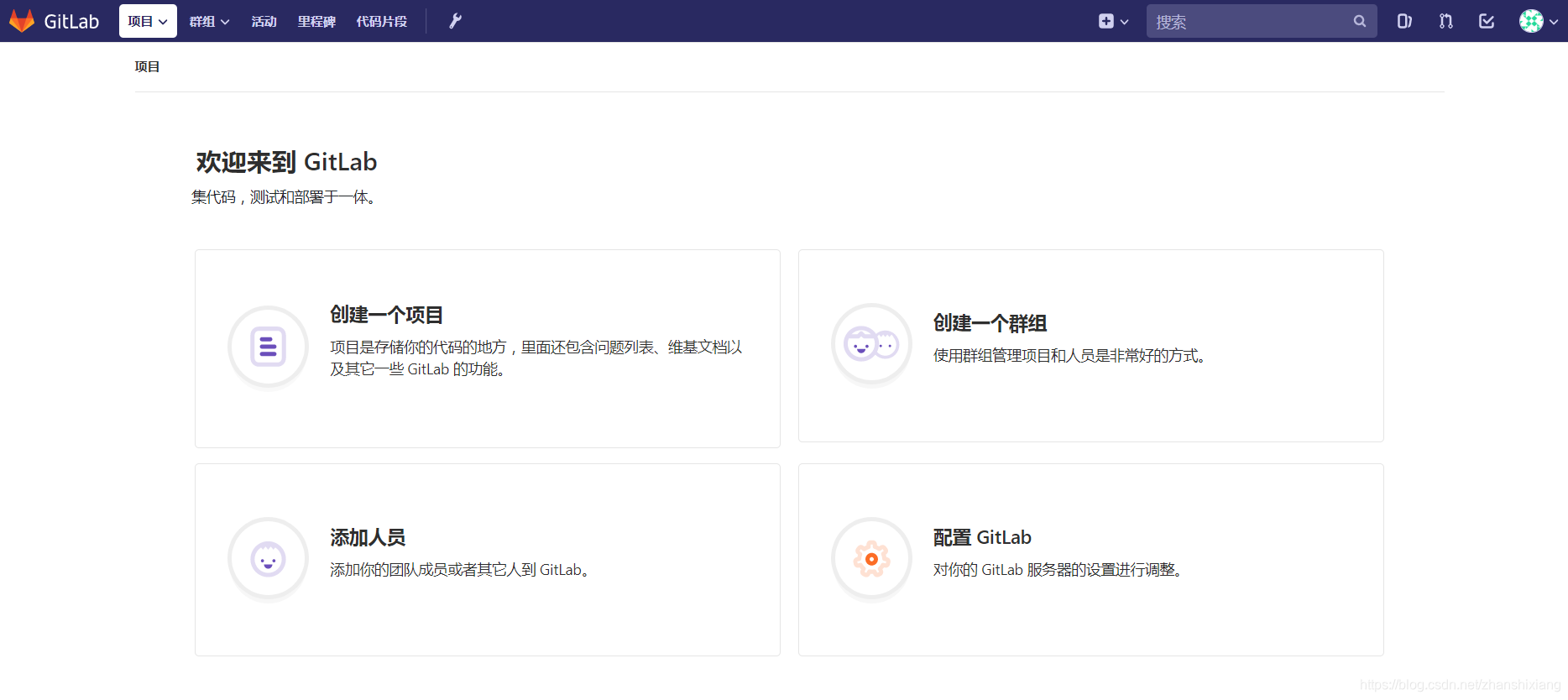
Task: Click the 欢迎来到 GitLab heading
Action: [286, 162]
